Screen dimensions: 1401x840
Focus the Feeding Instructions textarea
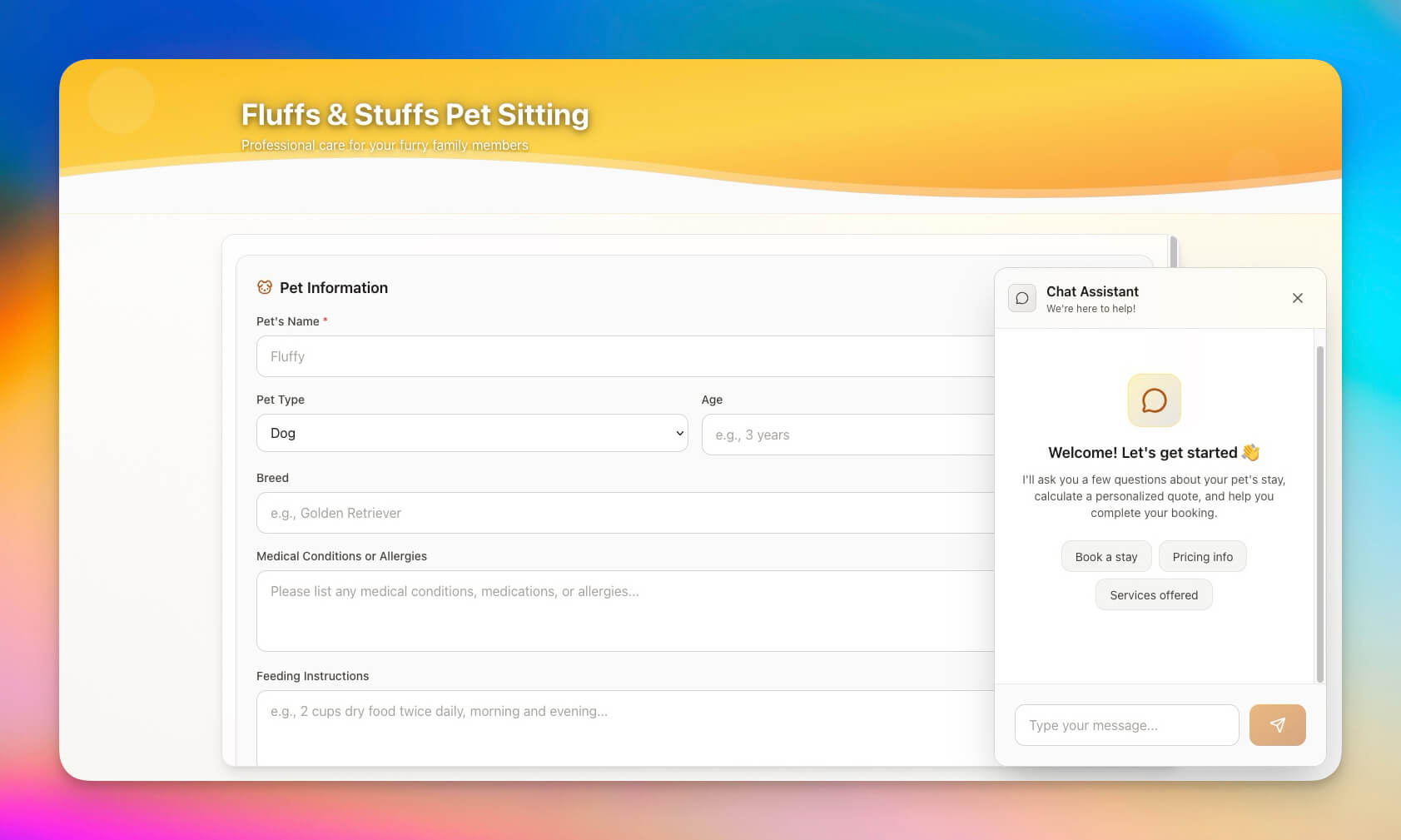click(624, 726)
